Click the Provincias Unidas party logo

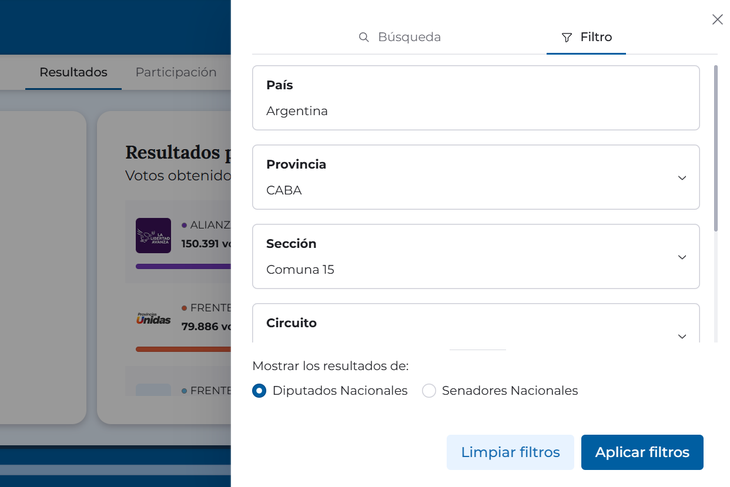coord(153,318)
